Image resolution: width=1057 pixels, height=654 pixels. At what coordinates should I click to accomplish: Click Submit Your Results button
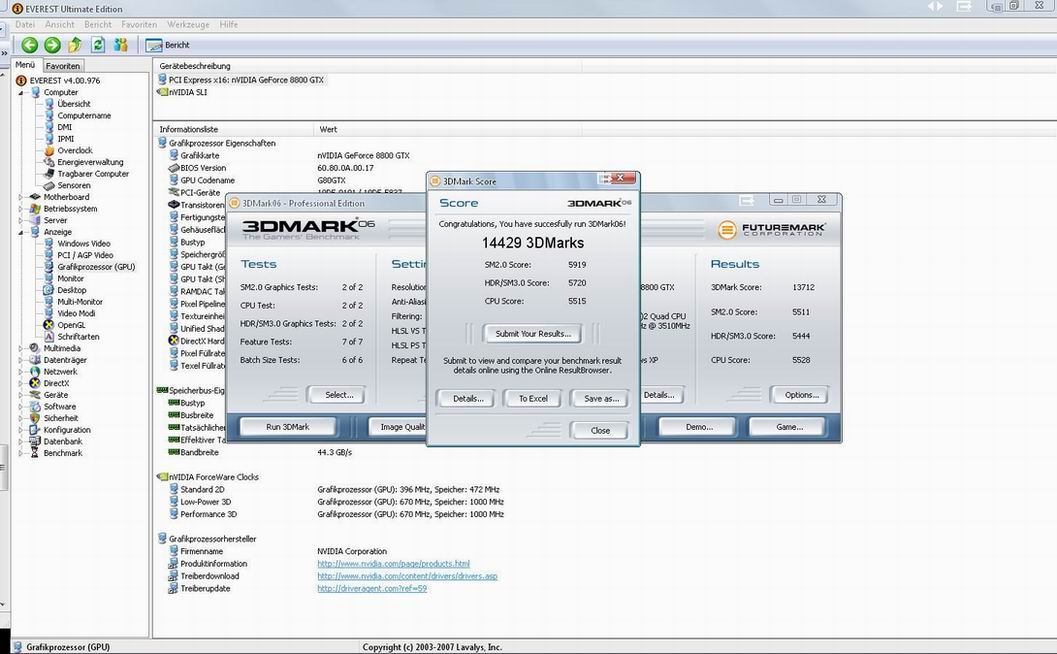533,334
